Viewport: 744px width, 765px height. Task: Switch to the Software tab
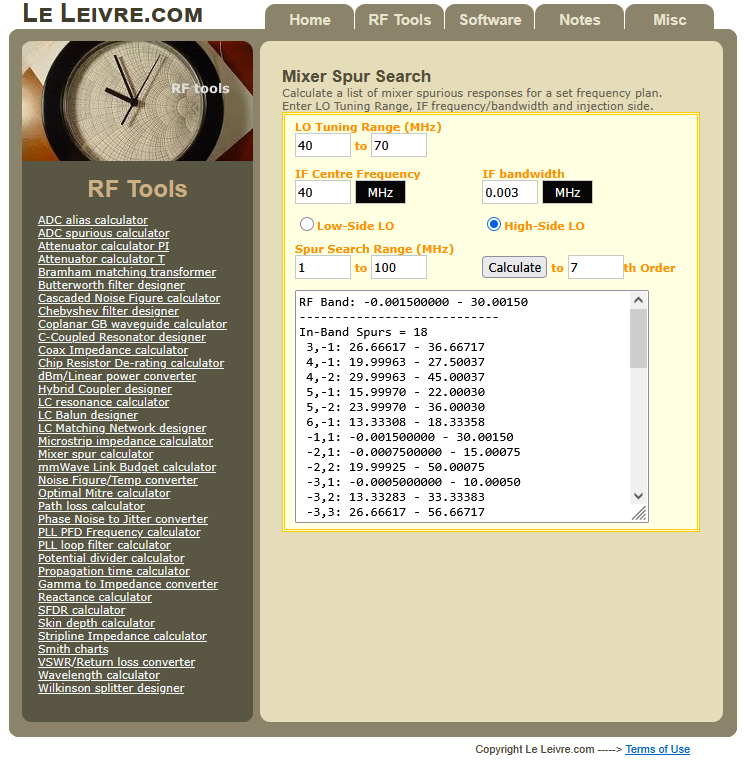pyautogui.click(x=489, y=19)
